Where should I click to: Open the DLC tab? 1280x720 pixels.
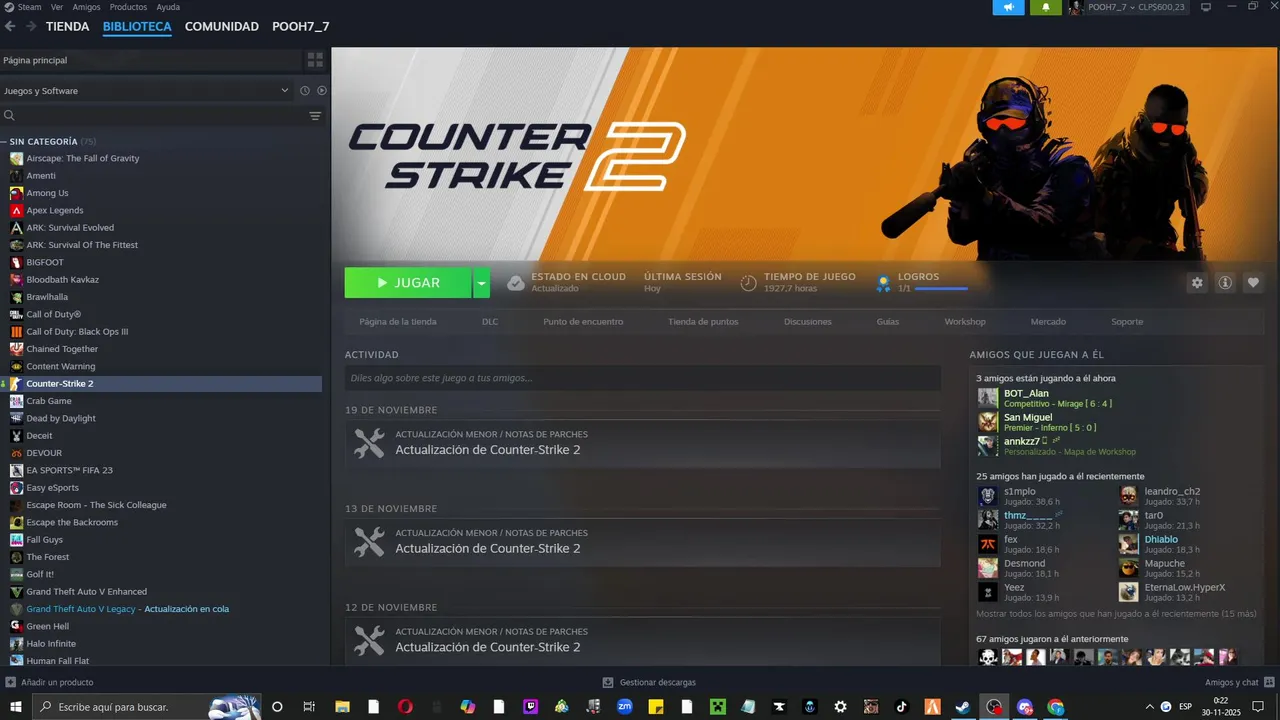click(490, 322)
